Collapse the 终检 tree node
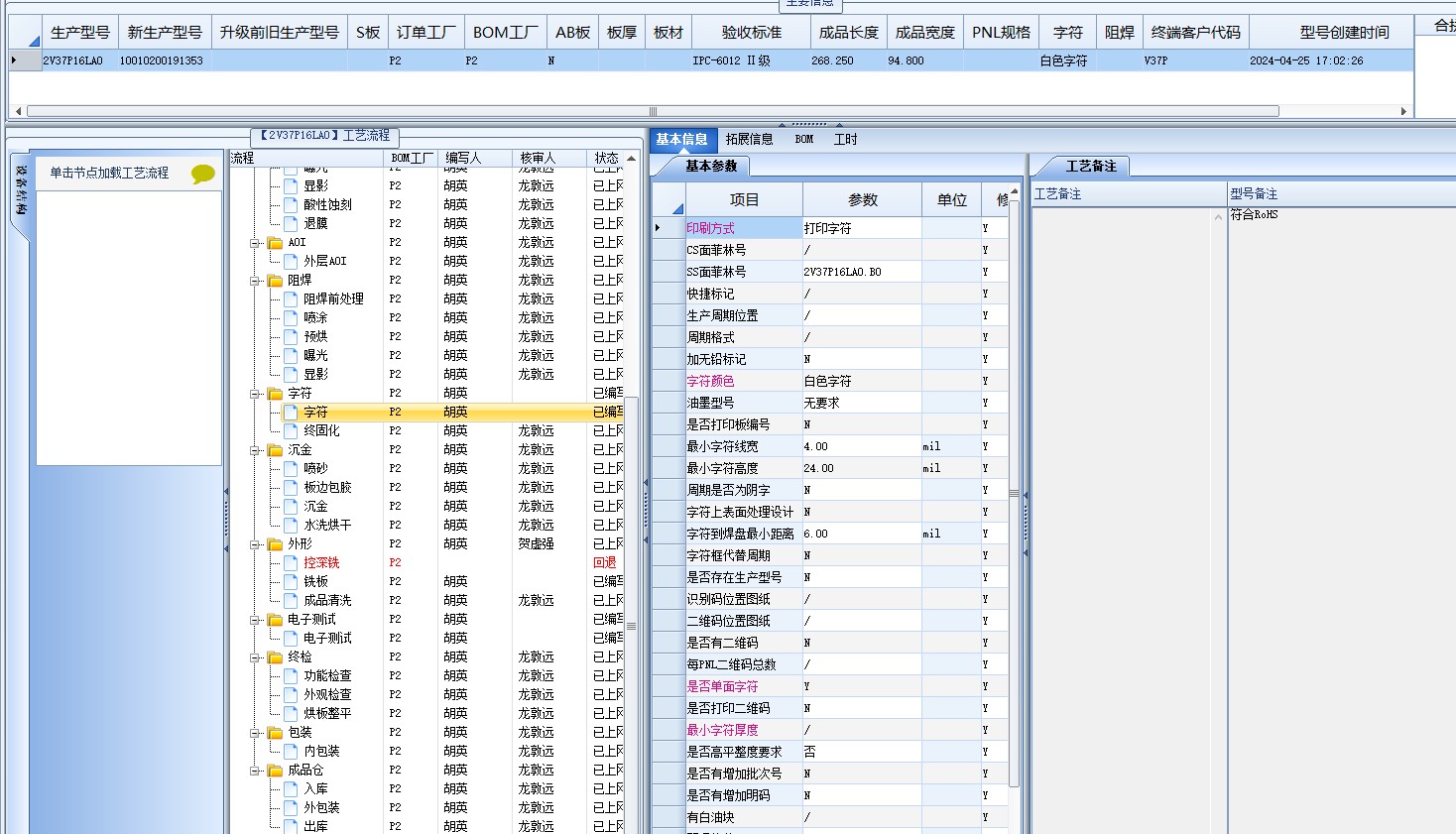 pyautogui.click(x=256, y=657)
